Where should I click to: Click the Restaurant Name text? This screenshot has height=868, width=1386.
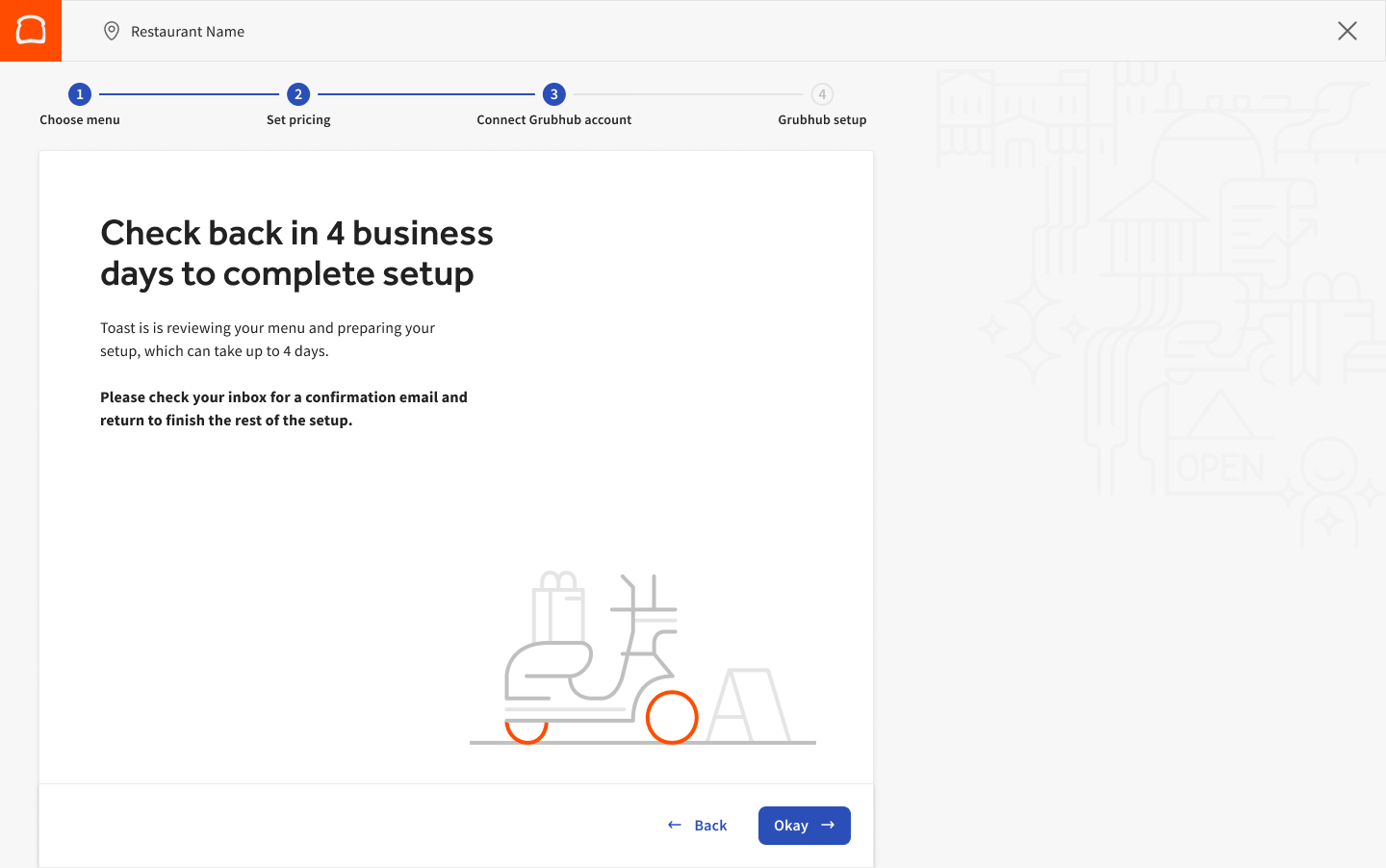click(188, 32)
